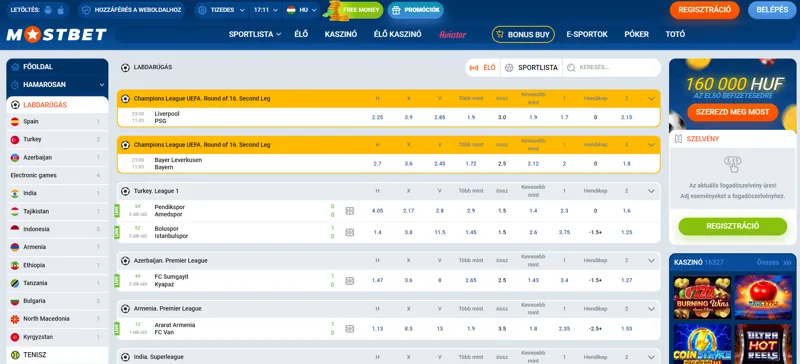
Task: Click the Indonesia flag icon
Action: pyautogui.click(x=15, y=229)
